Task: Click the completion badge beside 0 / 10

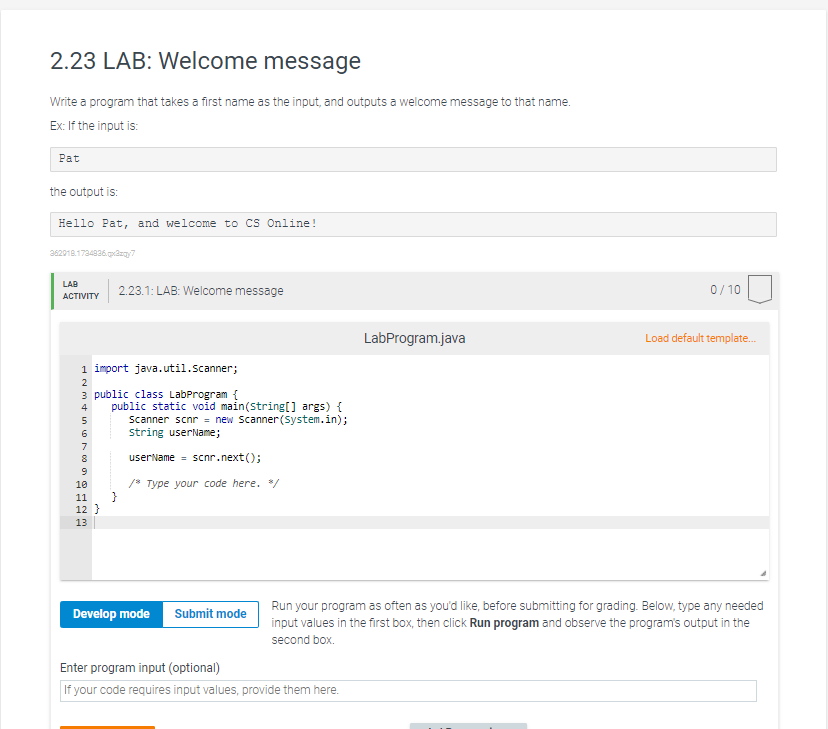Action: tap(759, 289)
